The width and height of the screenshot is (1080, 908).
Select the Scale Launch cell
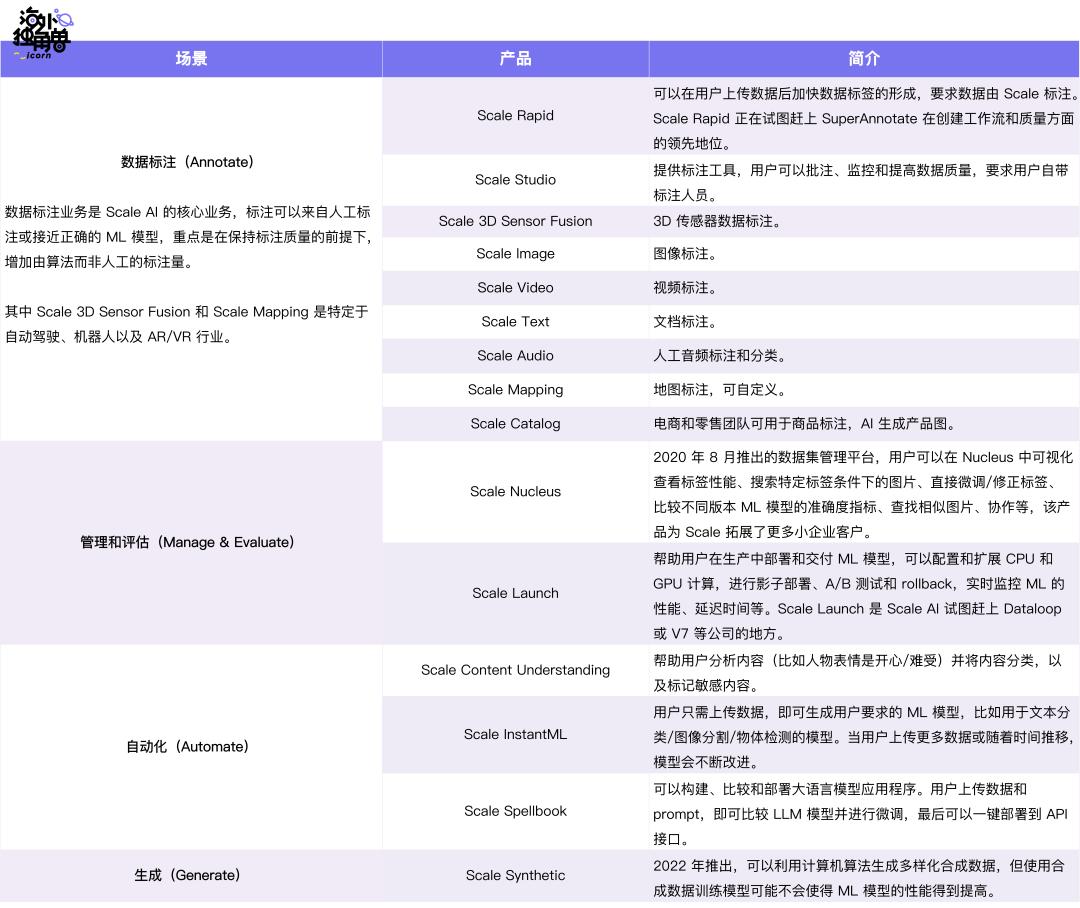(x=515, y=593)
